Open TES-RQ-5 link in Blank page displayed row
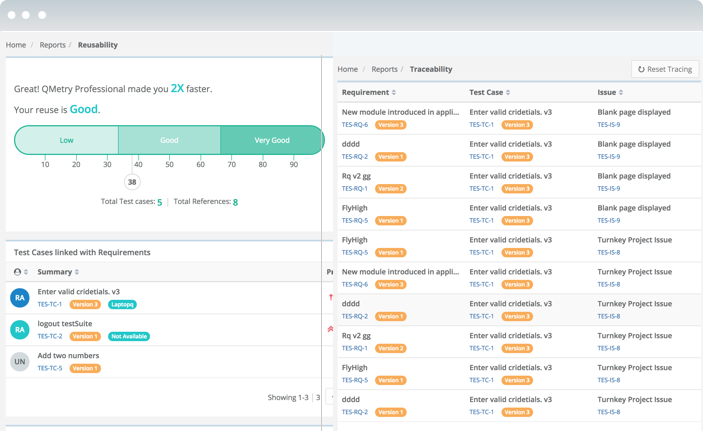Image resolution: width=703 pixels, height=431 pixels. click(355, 221)
